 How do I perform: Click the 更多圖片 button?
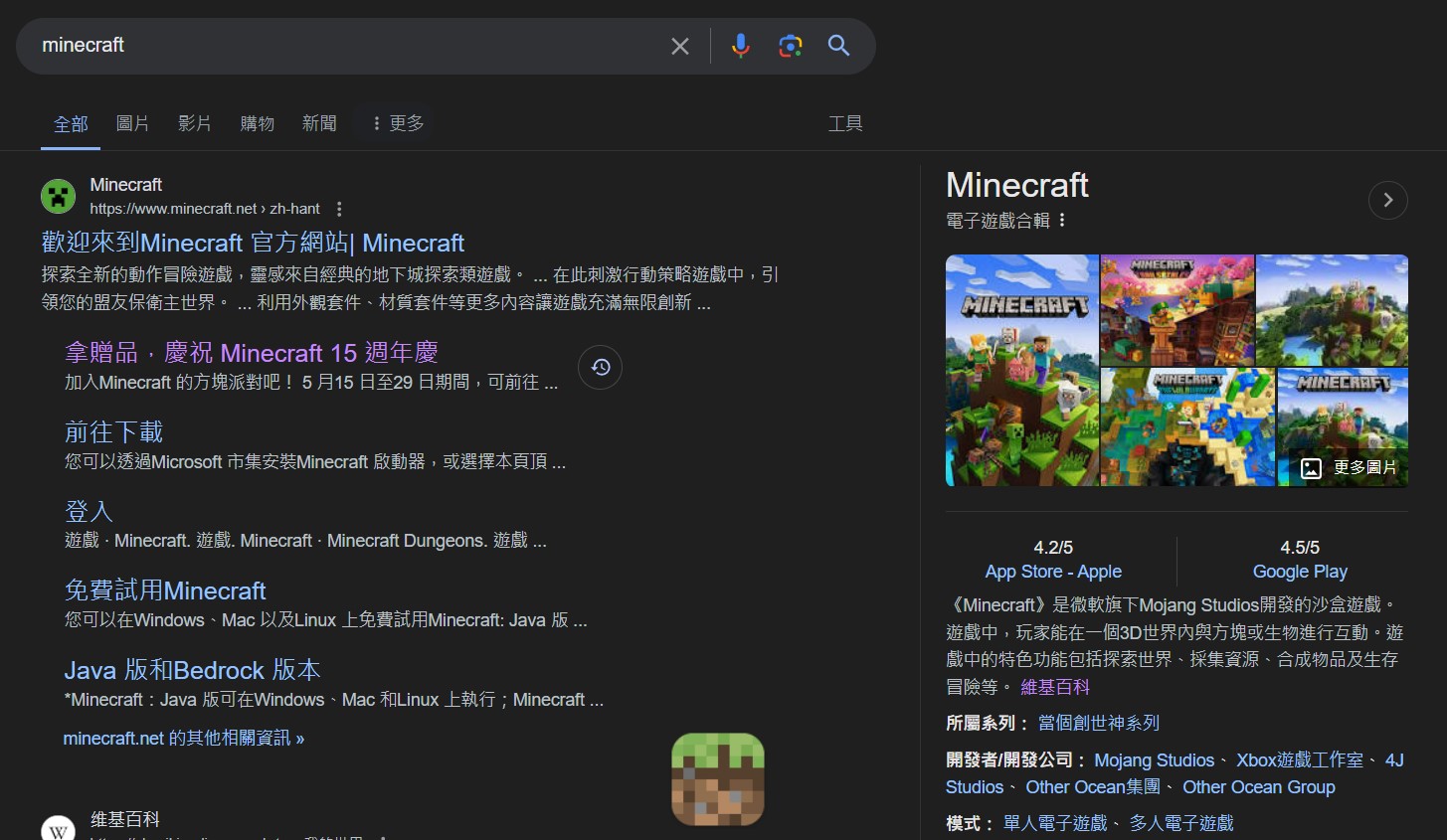point(1350,467)
